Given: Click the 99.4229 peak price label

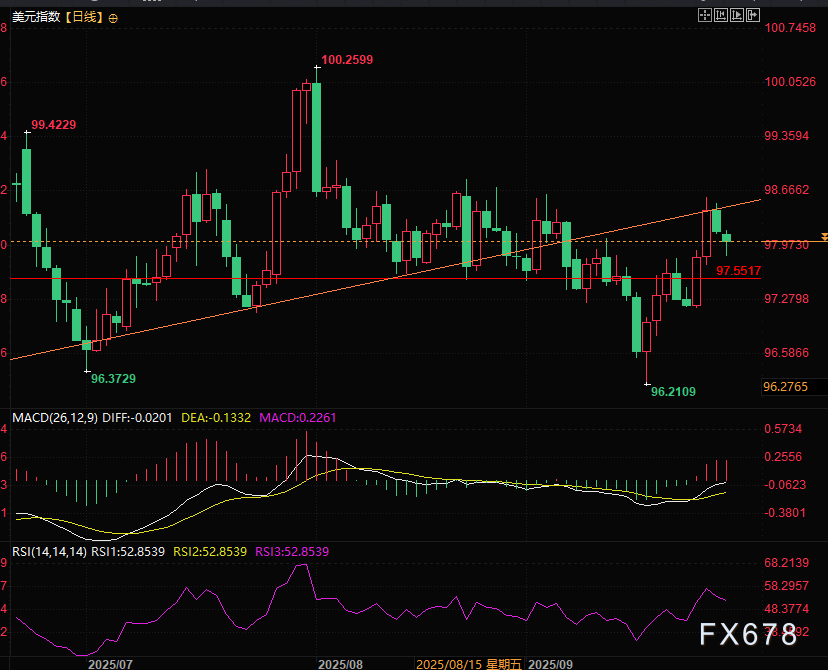Looking at the screenshot, I should click(x=54, y=125).
